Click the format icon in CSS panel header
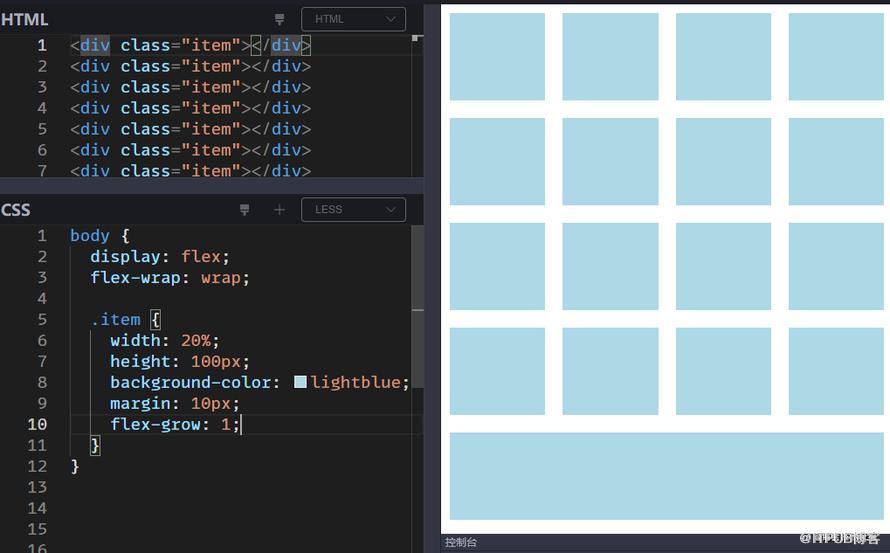 (x=245, y=210)
